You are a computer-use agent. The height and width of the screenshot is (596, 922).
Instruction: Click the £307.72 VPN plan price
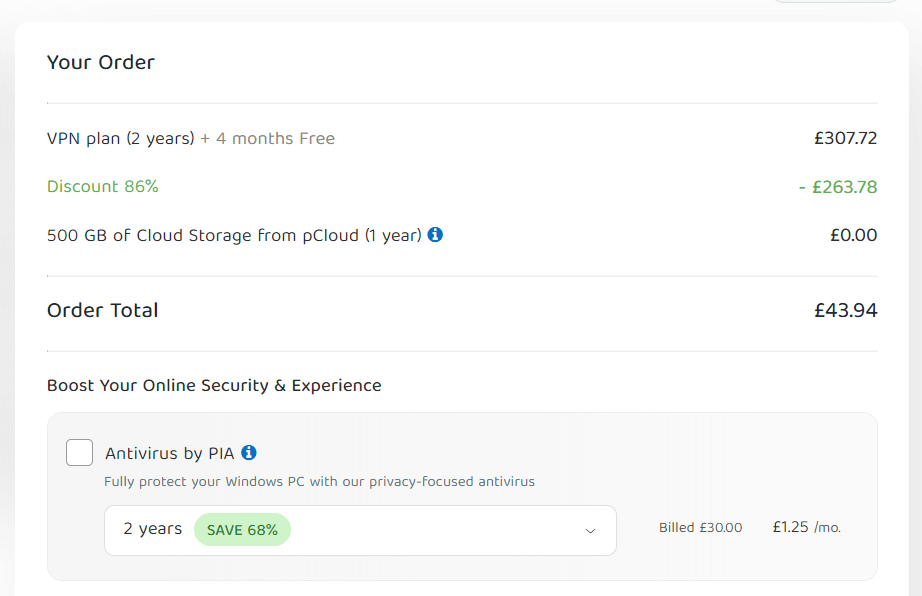[x=846, y=138]
